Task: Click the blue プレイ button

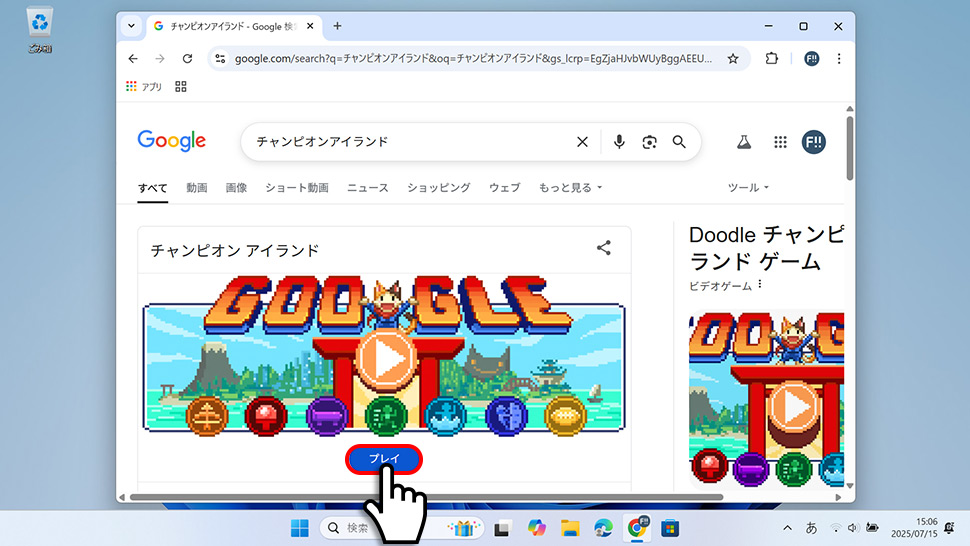Action: (384, 459)
